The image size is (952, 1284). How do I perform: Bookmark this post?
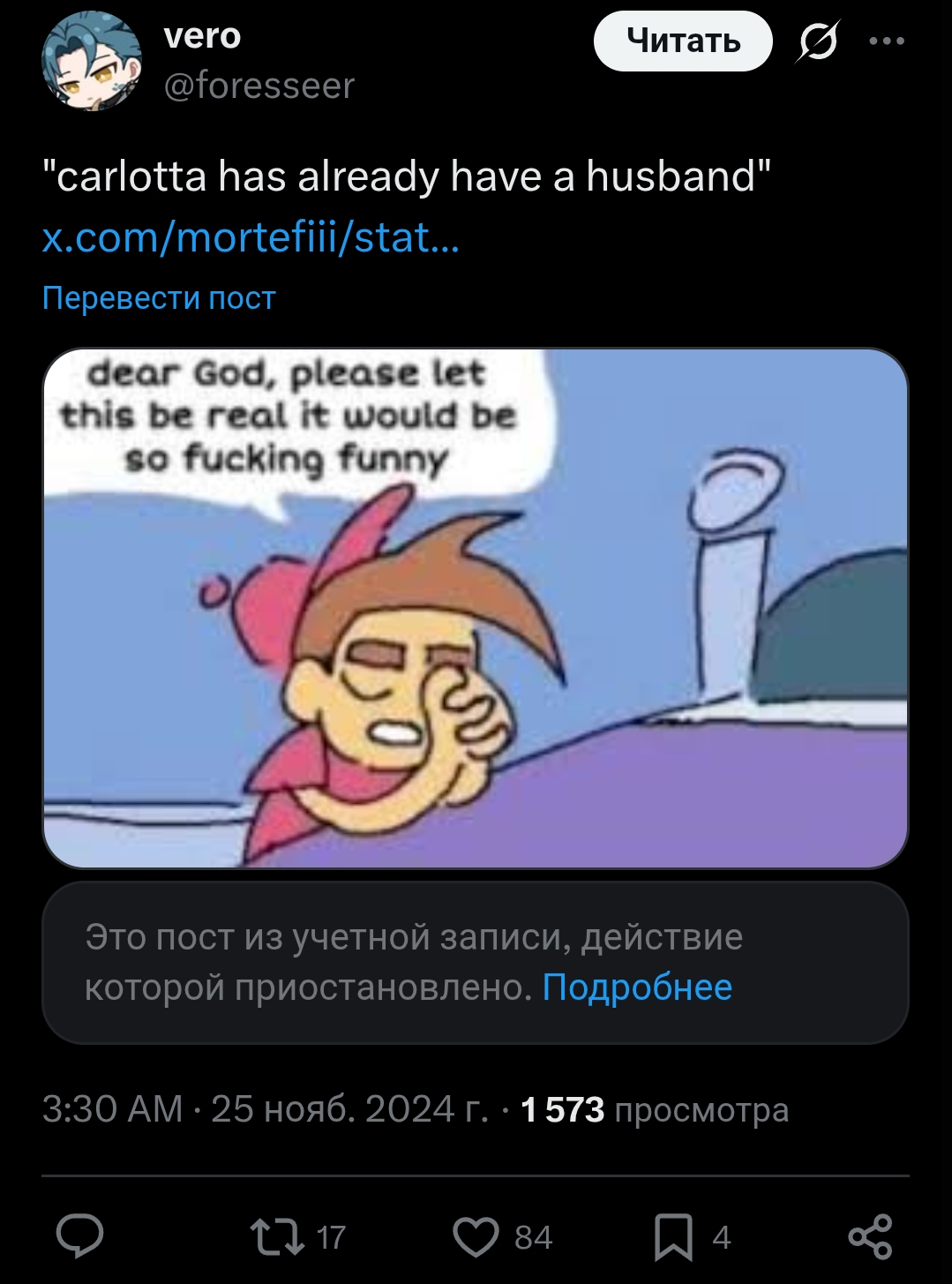pos(673,1236)
